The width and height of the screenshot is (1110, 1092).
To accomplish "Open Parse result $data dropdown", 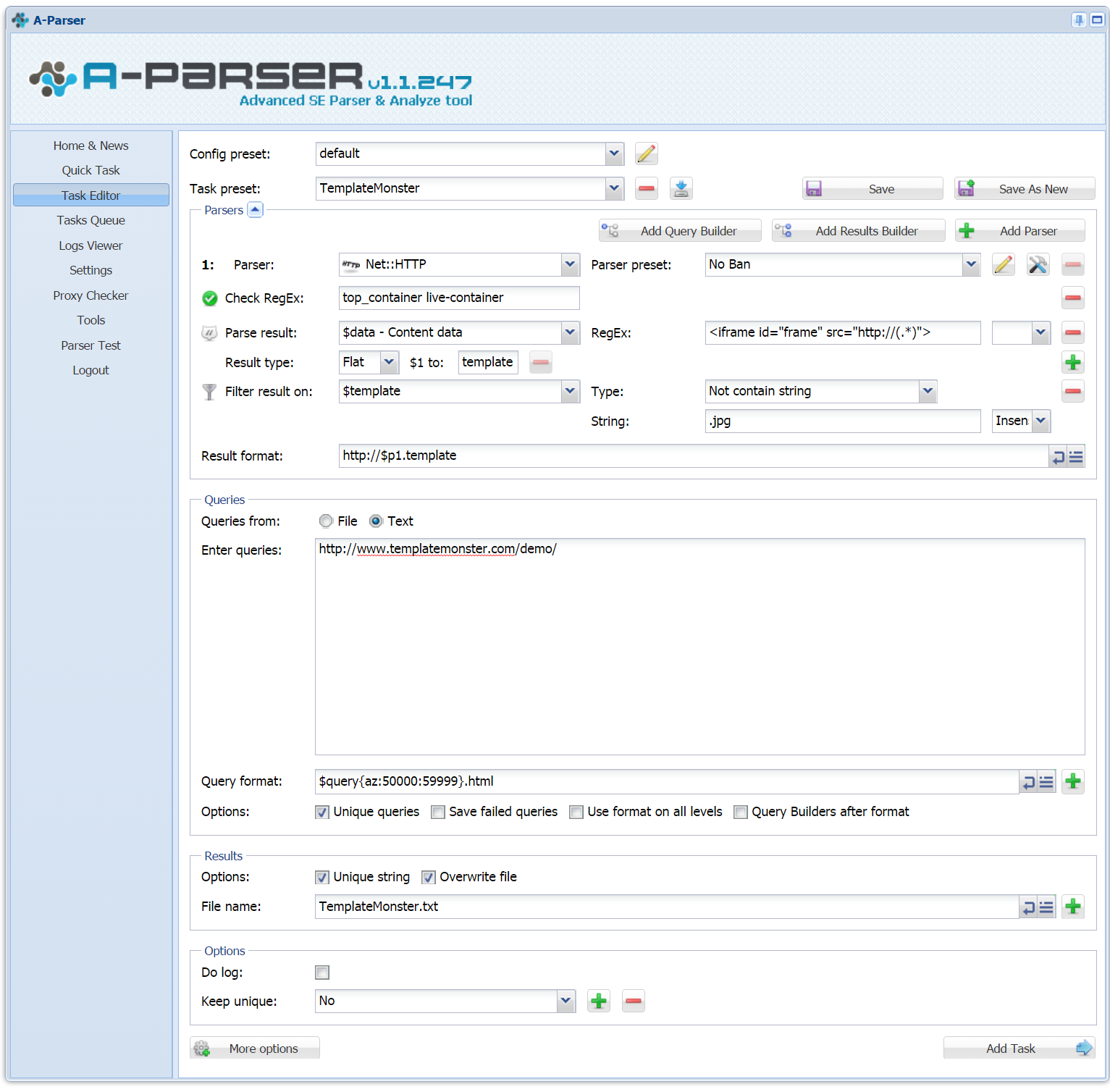I will (570, 332).
